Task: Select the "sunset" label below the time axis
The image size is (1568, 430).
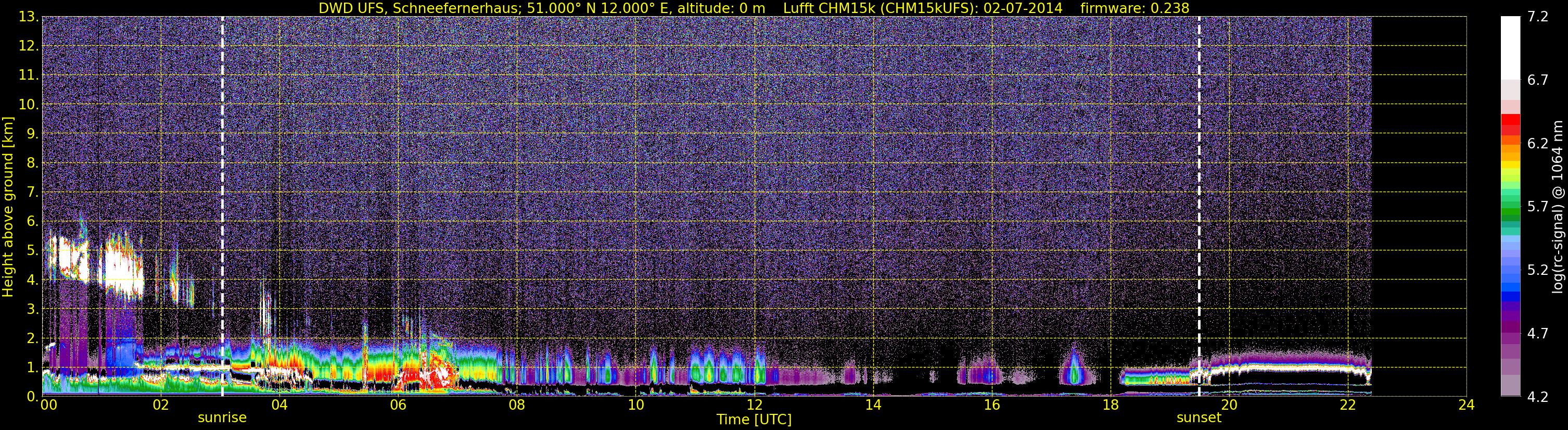Action: pos(1199,418)
